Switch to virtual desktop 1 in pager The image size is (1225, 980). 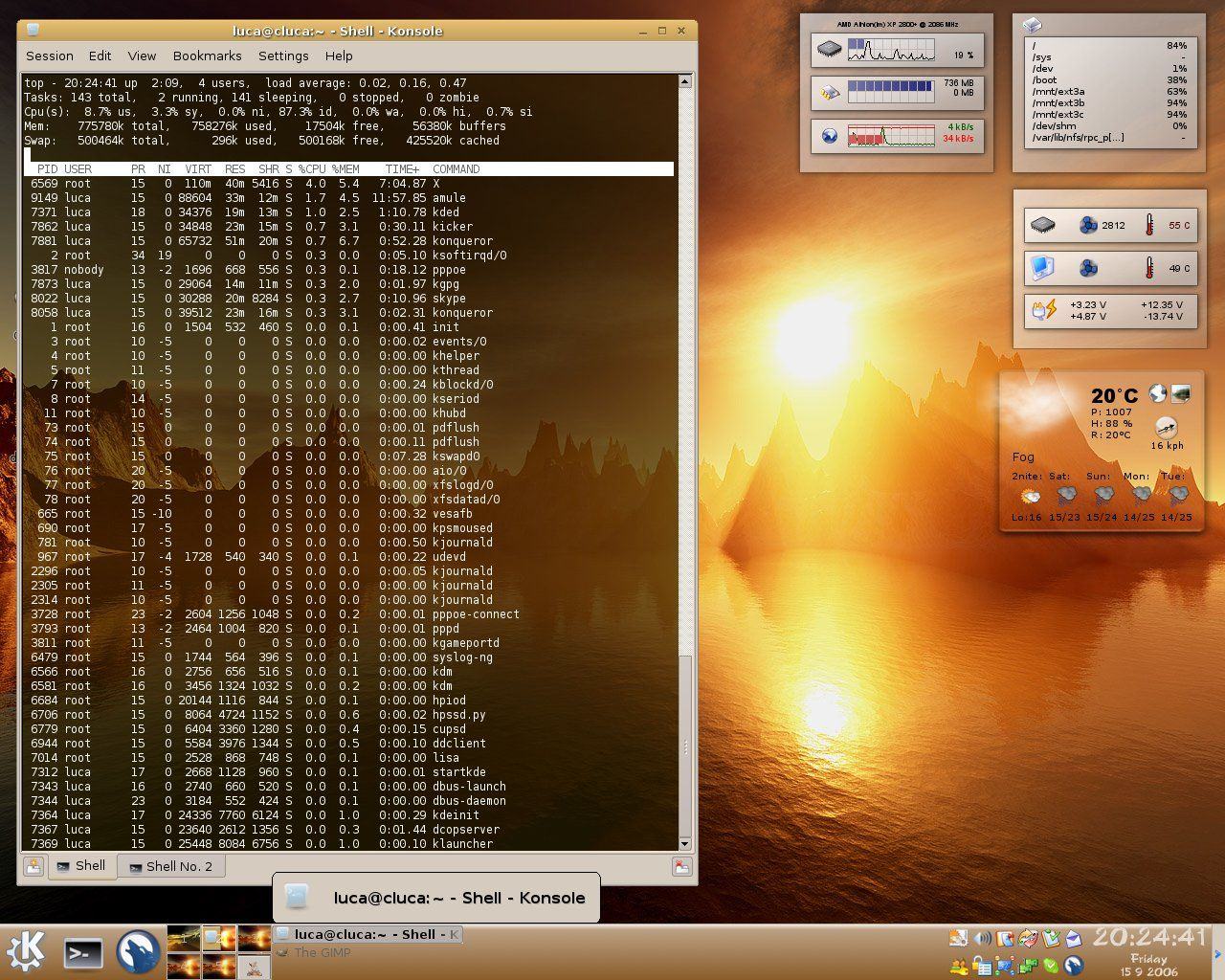tap(184, 938)
